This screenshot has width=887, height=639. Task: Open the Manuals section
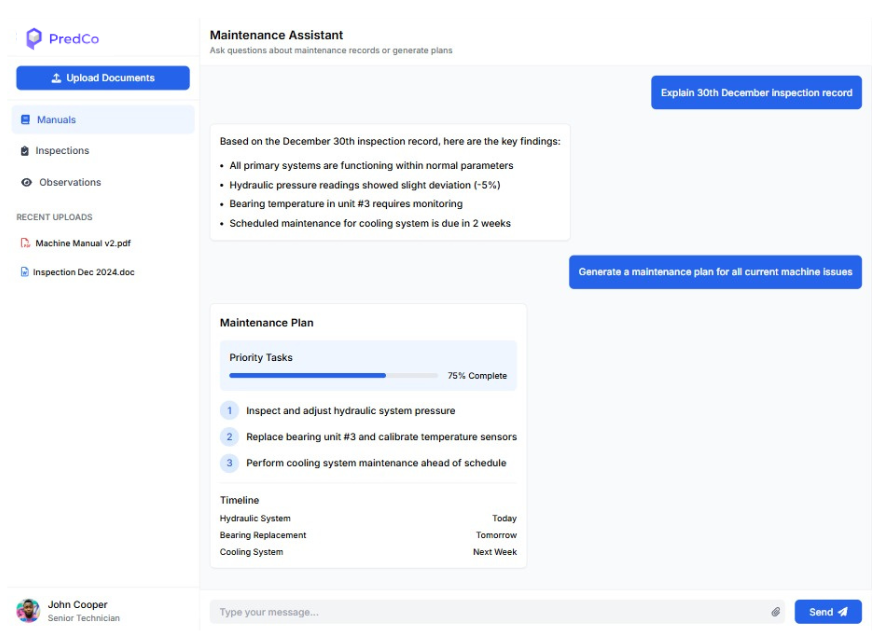point(103,120)
